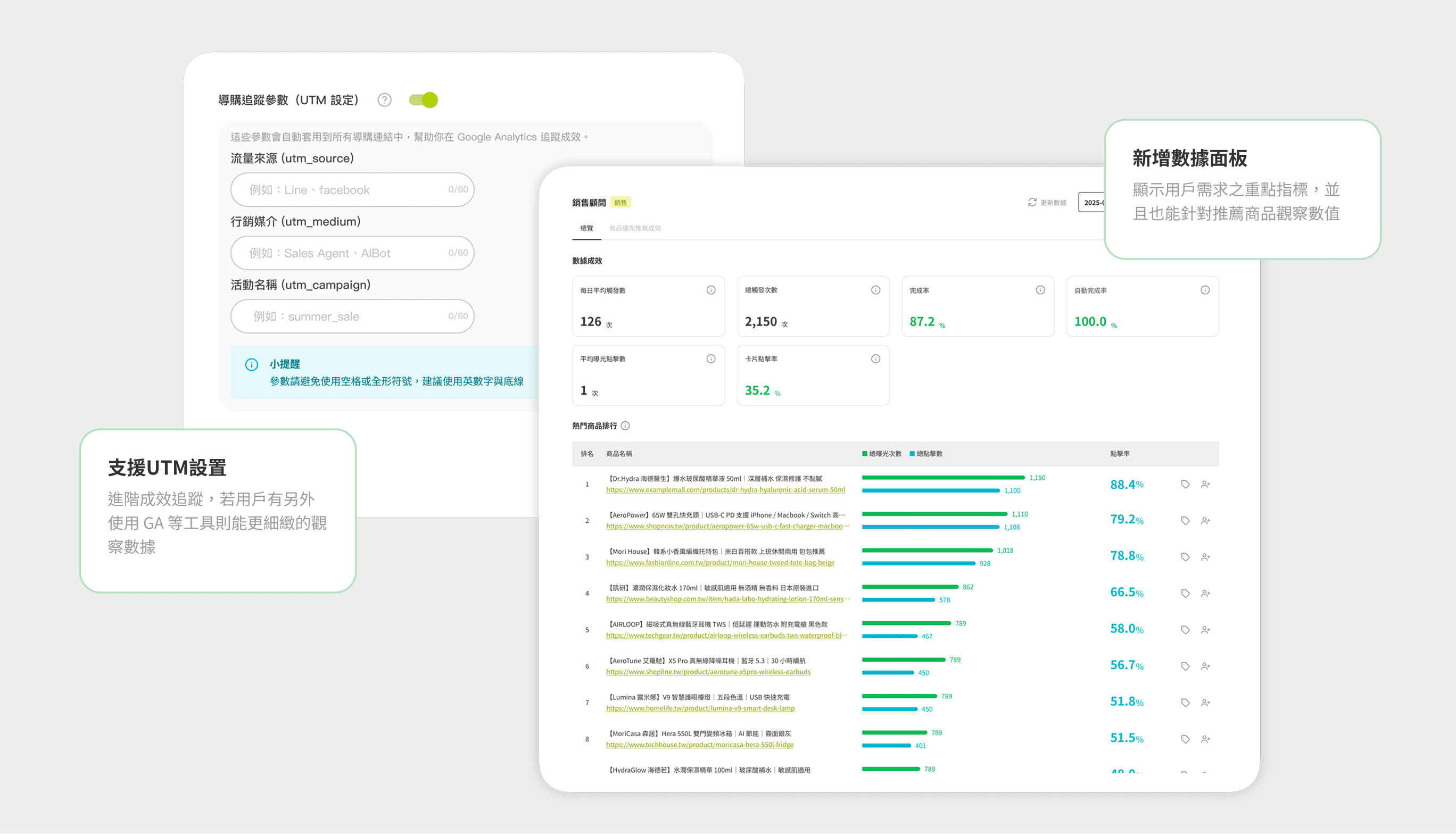
Task: Toggle the UTM tracking parameters switch
Action: tap(424, 100)
